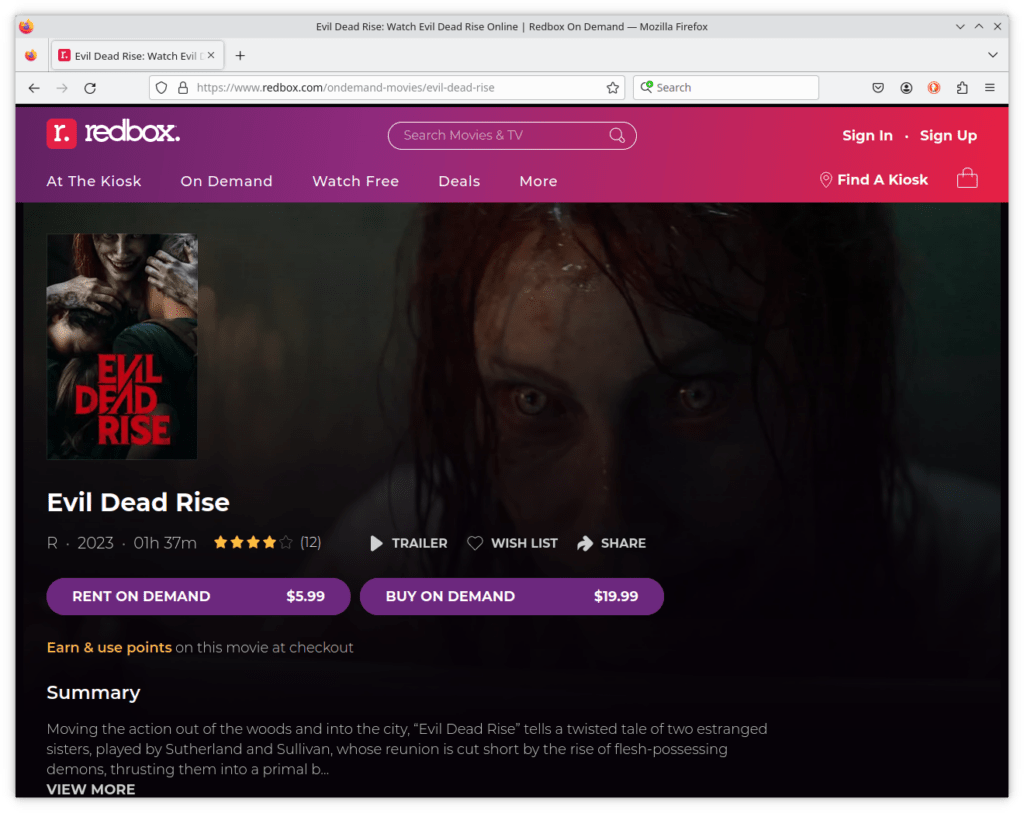
Task: Click the Wish List heart icon
Action: [x=475, y=543]
